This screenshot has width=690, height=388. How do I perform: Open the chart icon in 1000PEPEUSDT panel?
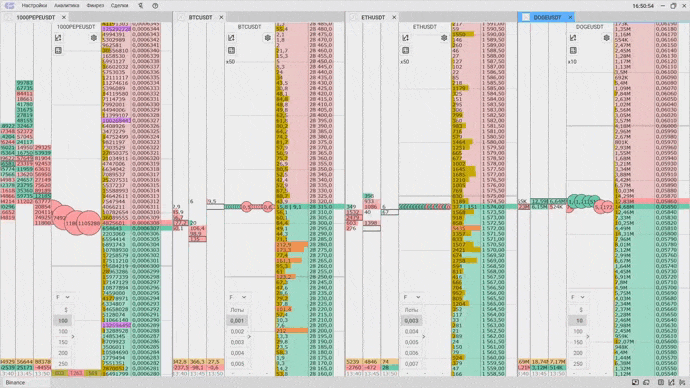click(x=58, y=38)
